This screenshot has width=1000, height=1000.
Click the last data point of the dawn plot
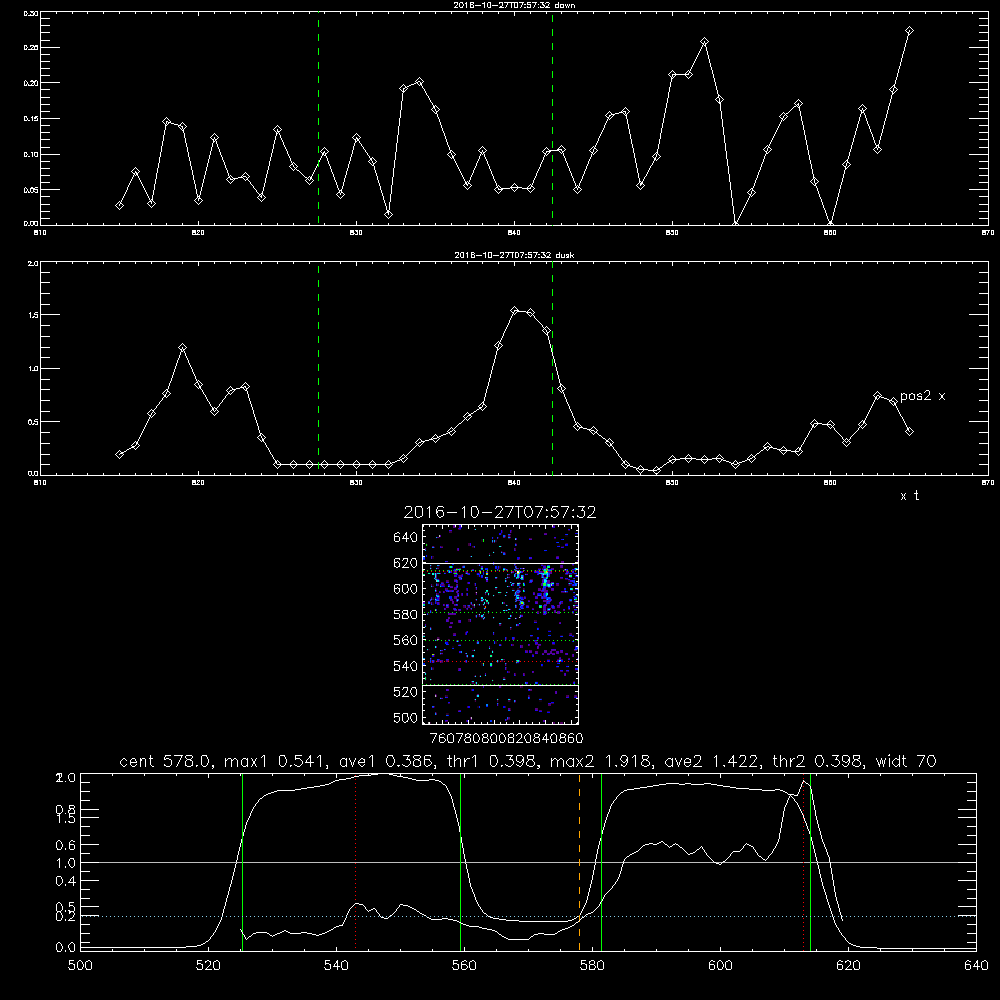point(909,31)
